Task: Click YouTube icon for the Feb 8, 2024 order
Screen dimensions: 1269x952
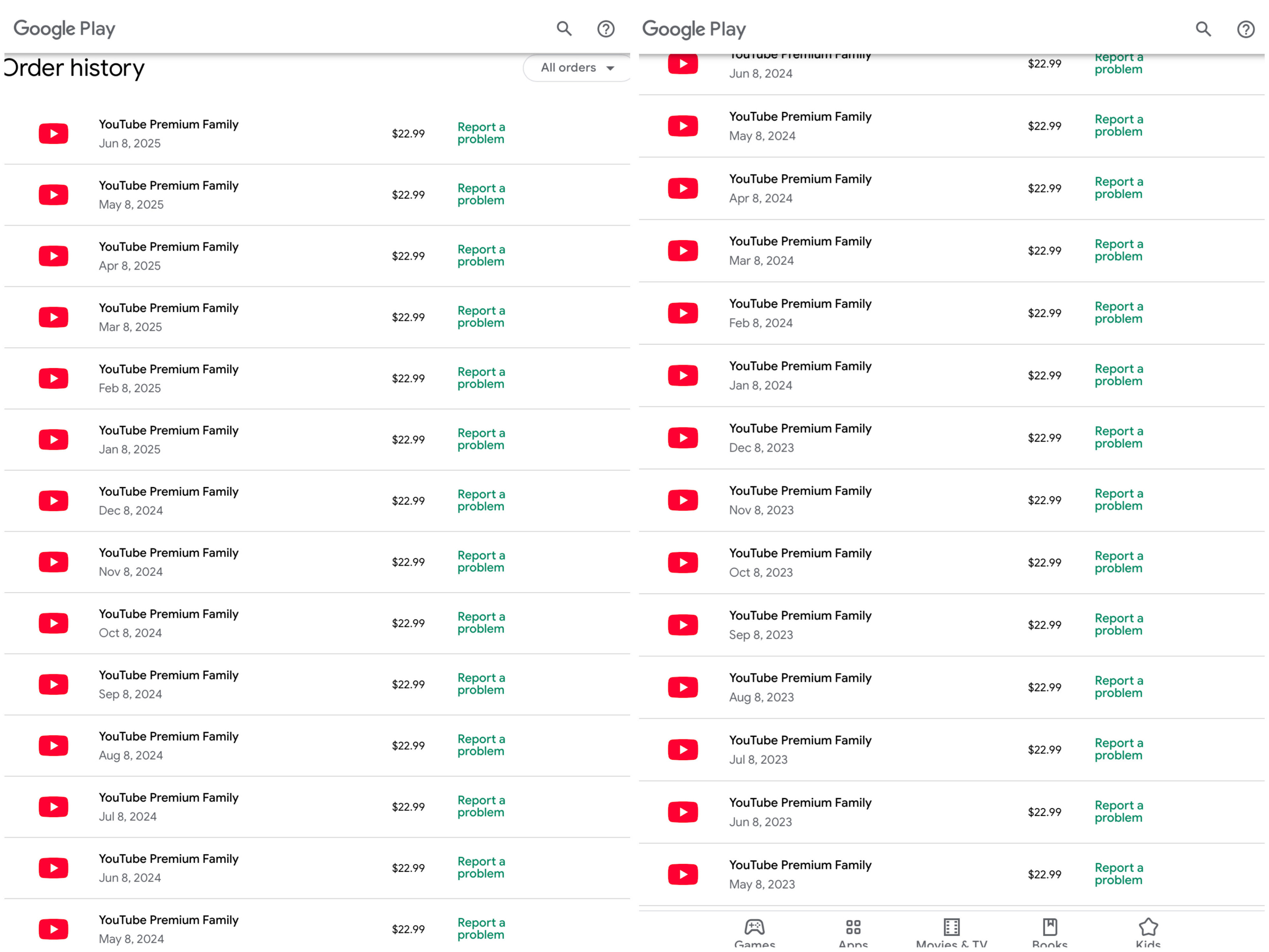Action: click(683, 313)
